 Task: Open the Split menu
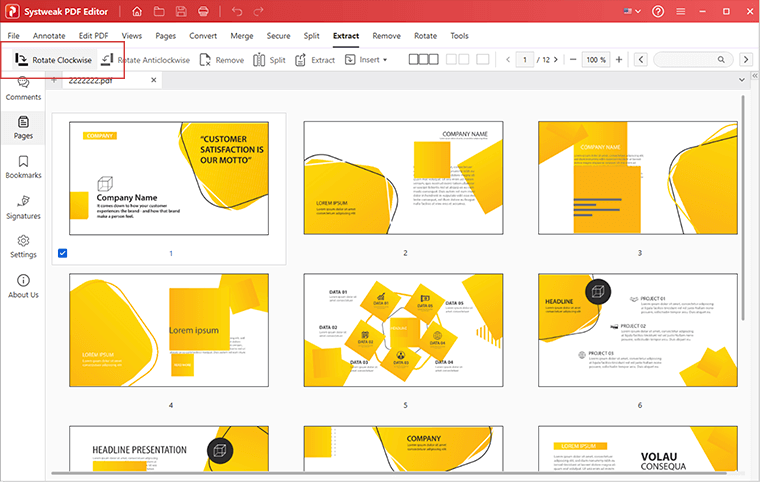[311, 36]
